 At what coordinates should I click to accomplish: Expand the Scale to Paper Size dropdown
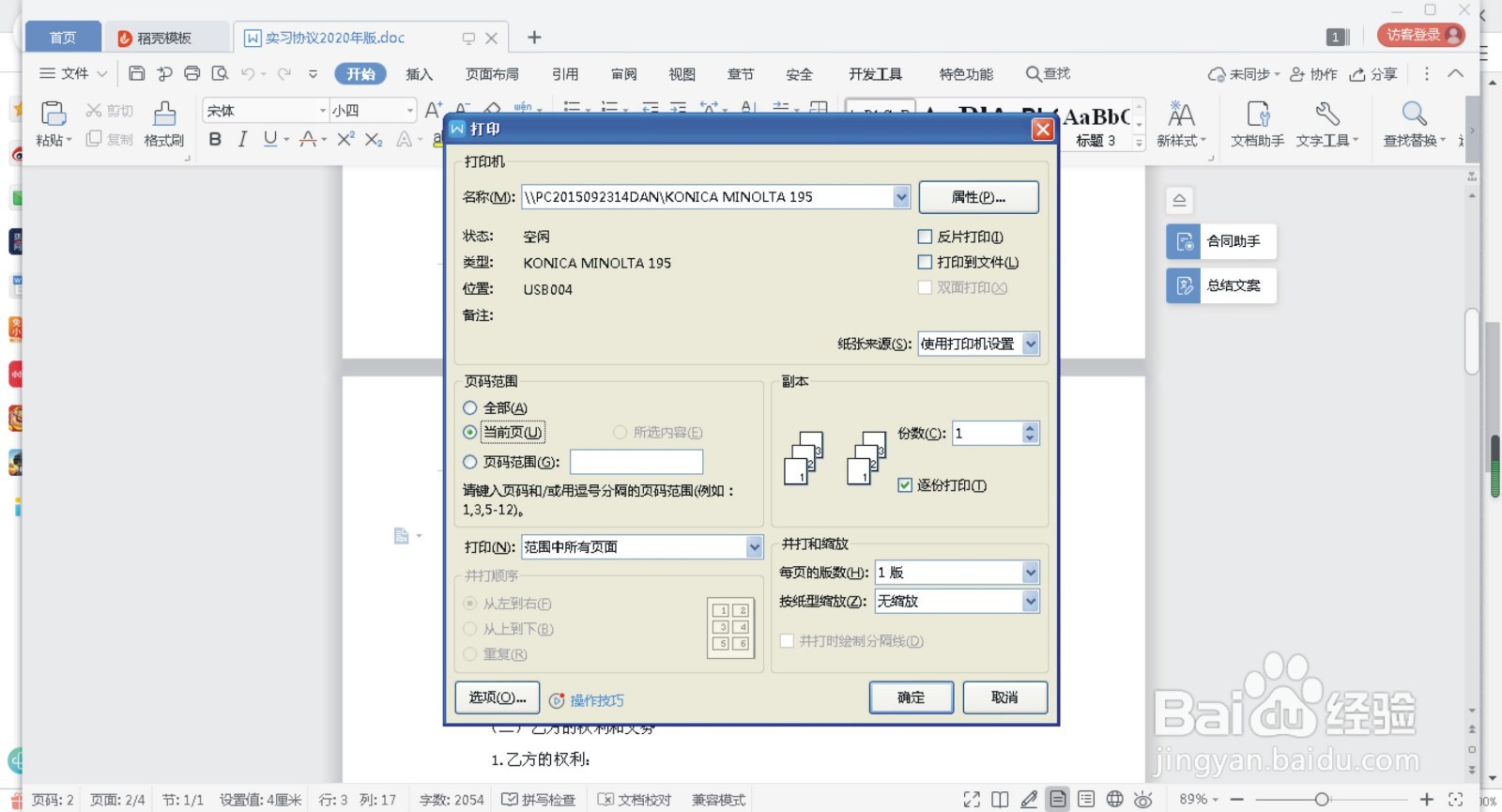coord(1031,602)
